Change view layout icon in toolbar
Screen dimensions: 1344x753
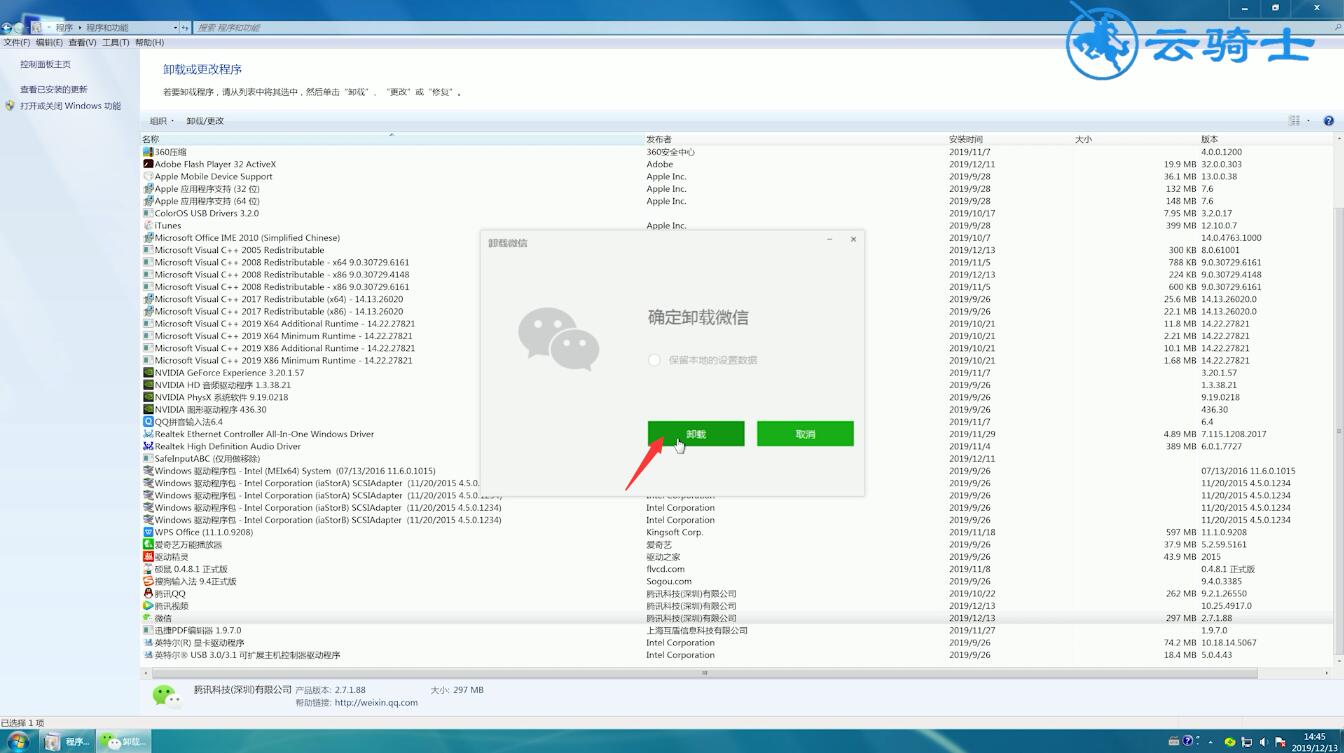[x=1294, y=121]
